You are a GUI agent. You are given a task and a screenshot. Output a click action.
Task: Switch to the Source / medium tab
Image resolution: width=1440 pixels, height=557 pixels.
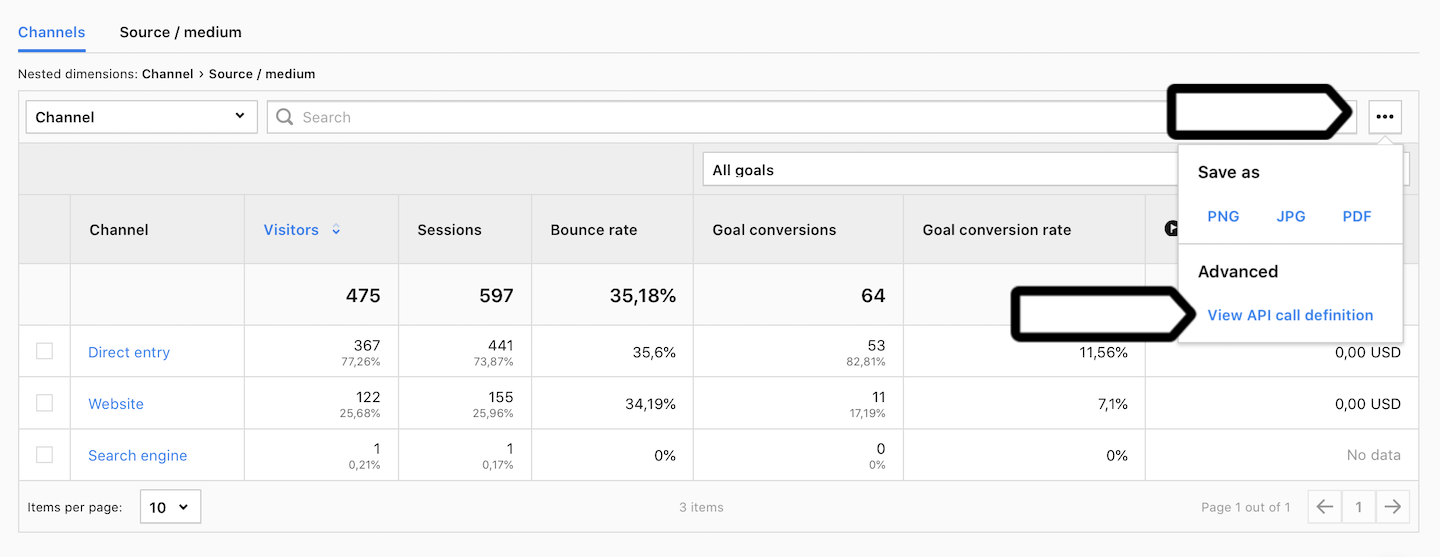[181, 32]
